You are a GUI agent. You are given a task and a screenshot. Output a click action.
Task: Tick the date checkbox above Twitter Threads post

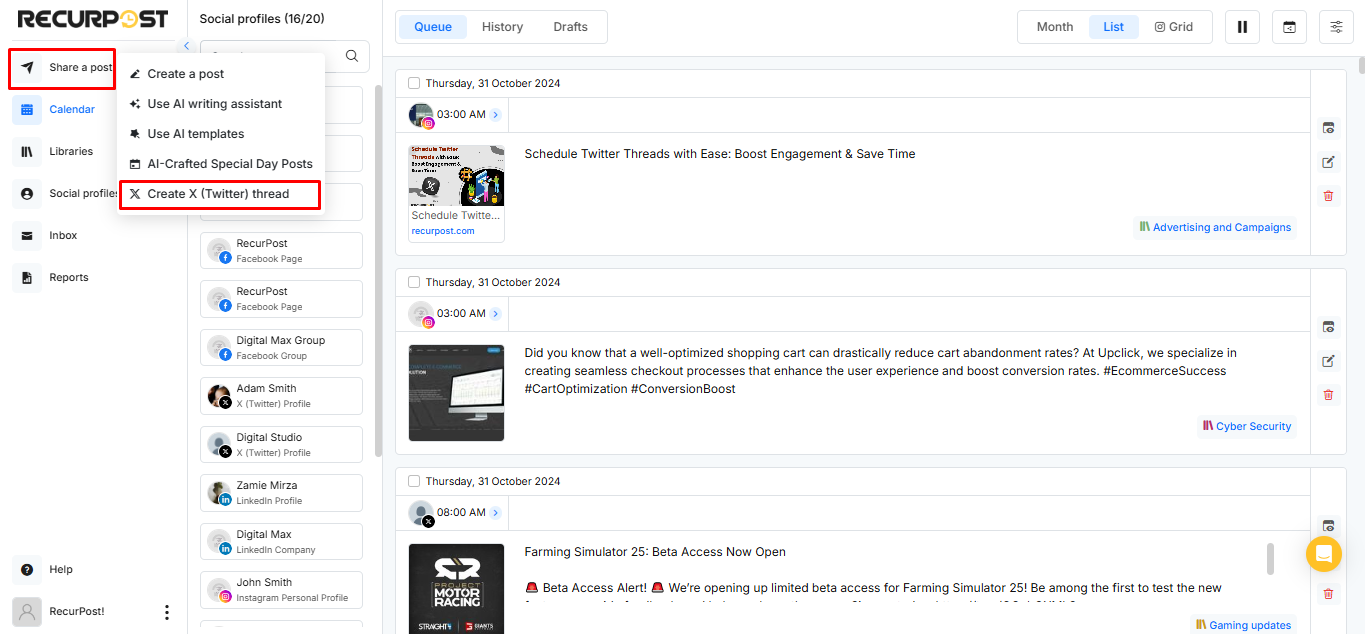pos(414,83)
